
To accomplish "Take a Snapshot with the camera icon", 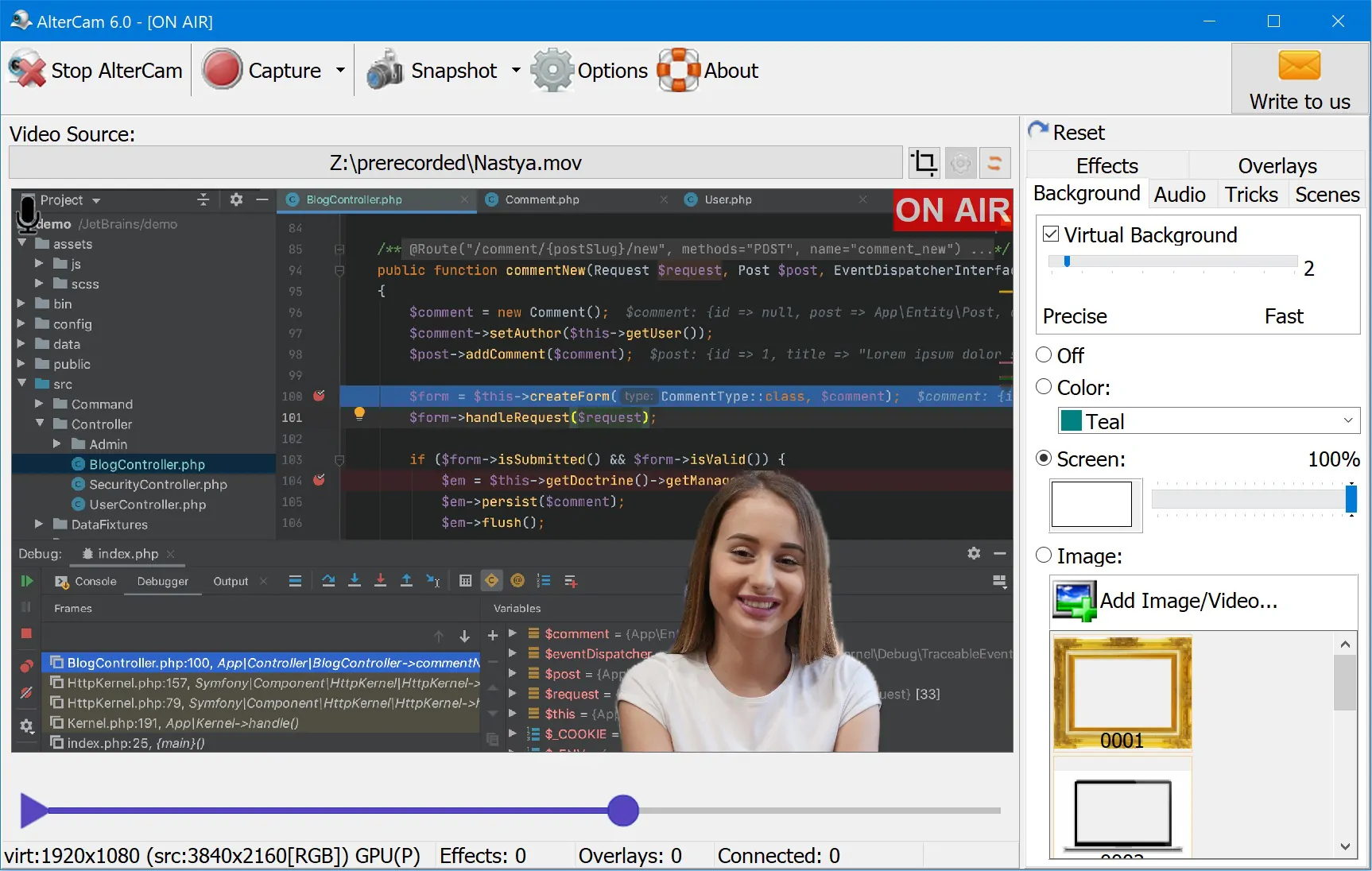I will 385,70.
